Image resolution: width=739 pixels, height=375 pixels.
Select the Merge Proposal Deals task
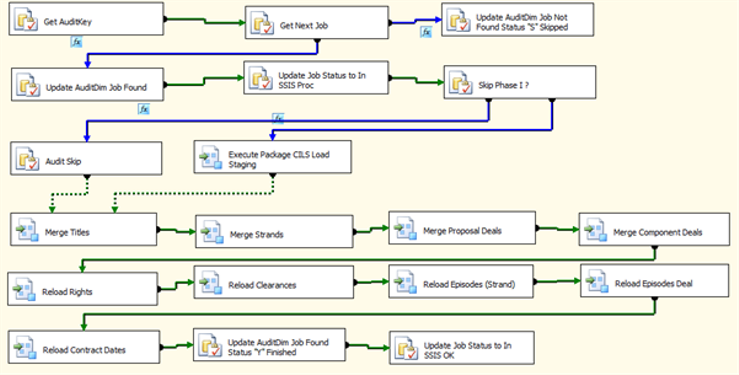(462, 228)
